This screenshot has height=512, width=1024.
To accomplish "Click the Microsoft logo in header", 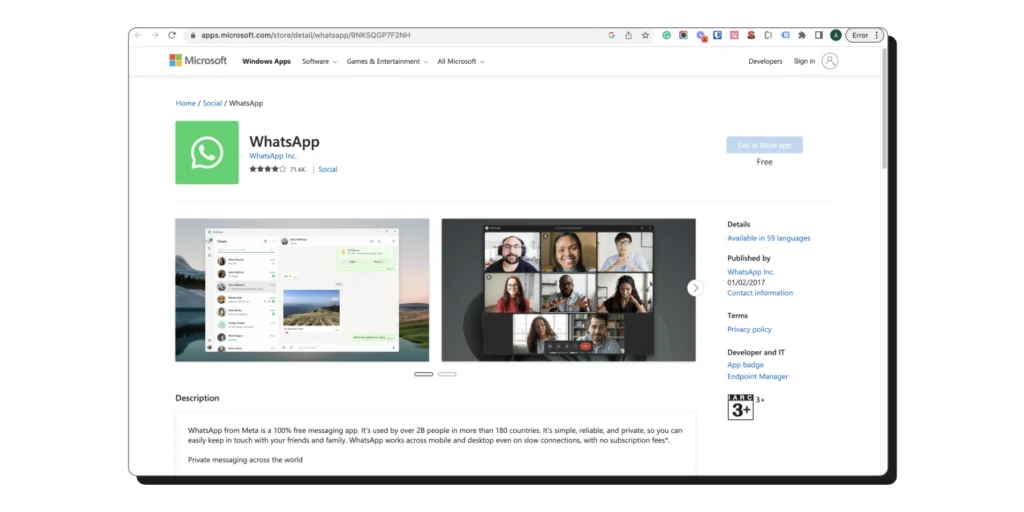I will pyautogui.click(x=198, y=61).
